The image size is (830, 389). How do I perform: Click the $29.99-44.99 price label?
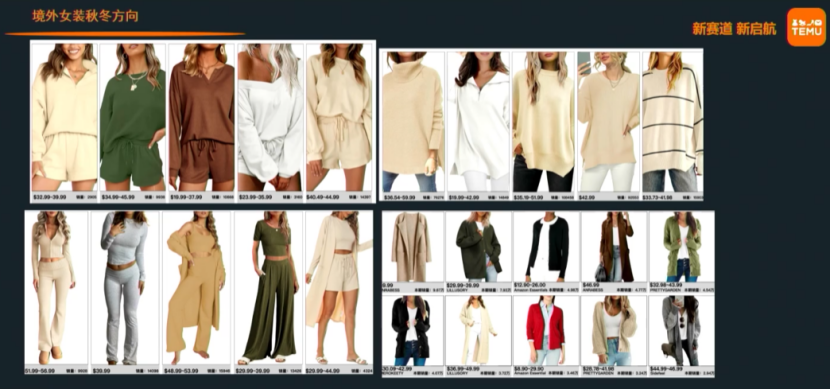[x=323, y=371]
